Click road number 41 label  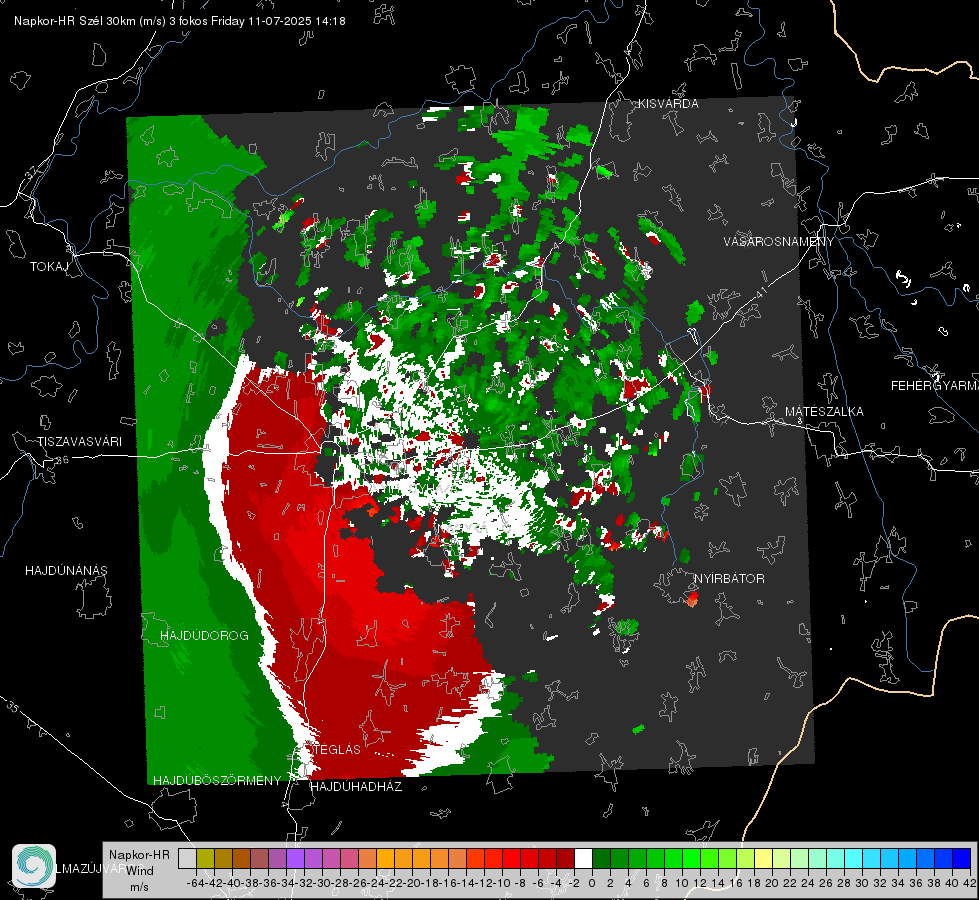coord(760,292)
